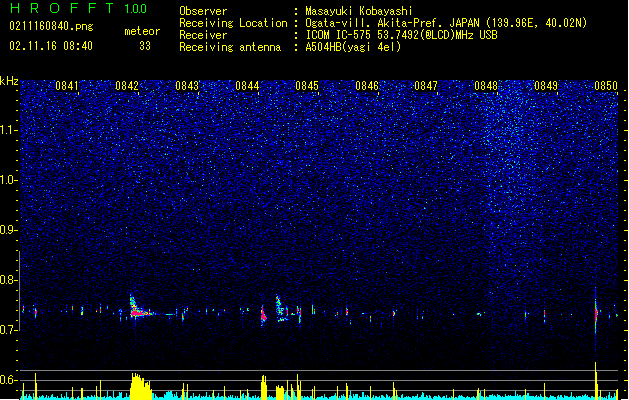Click the 0850 time marker

pos(606,86)
